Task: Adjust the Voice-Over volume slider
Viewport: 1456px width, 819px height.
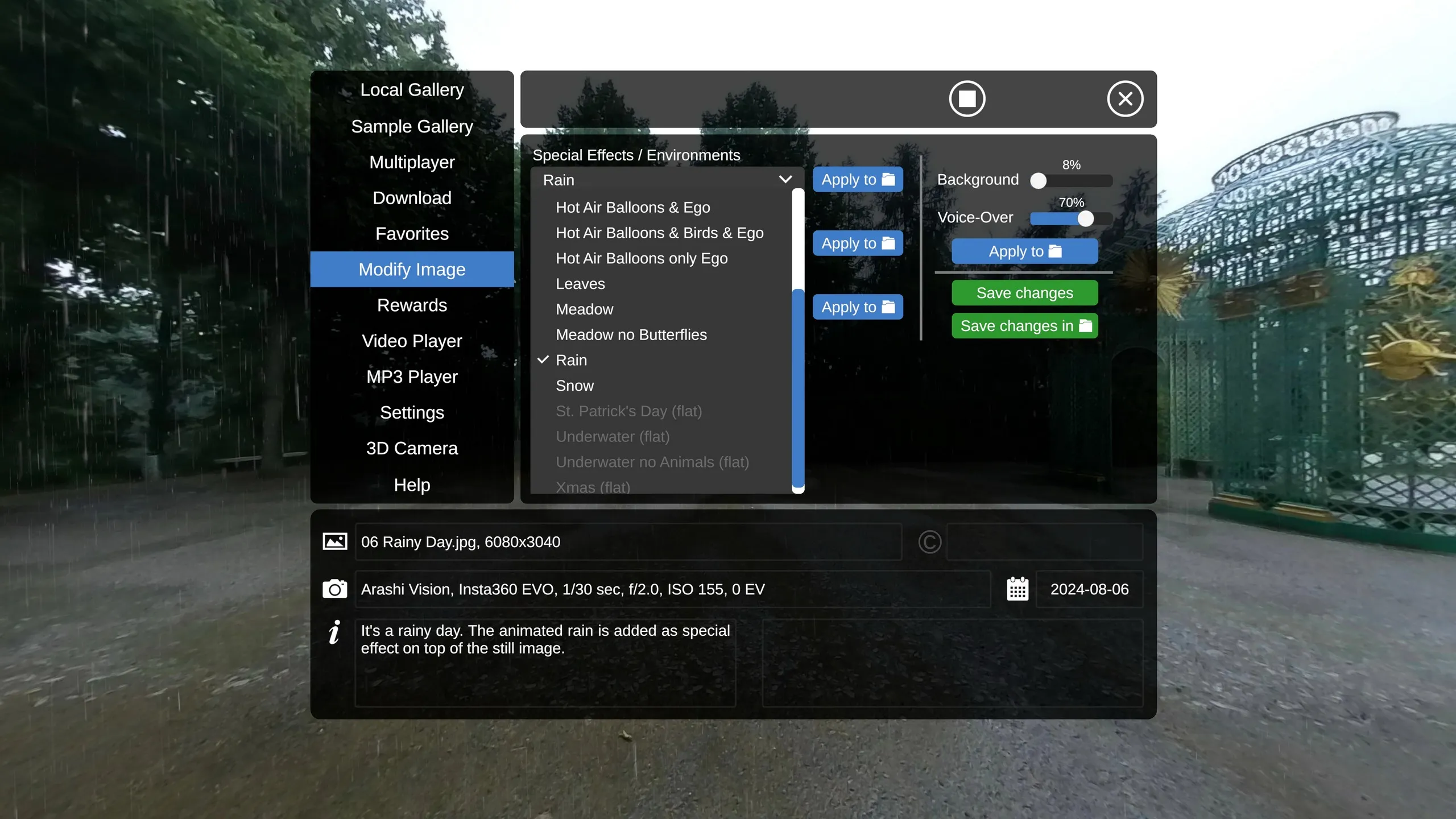Action: [1085, 218]
